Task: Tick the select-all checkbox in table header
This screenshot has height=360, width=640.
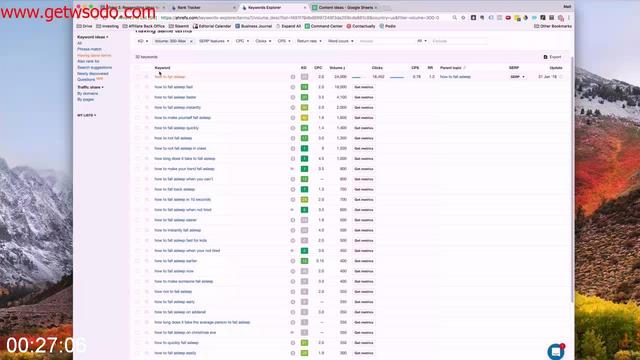Action: click(138, 68)
